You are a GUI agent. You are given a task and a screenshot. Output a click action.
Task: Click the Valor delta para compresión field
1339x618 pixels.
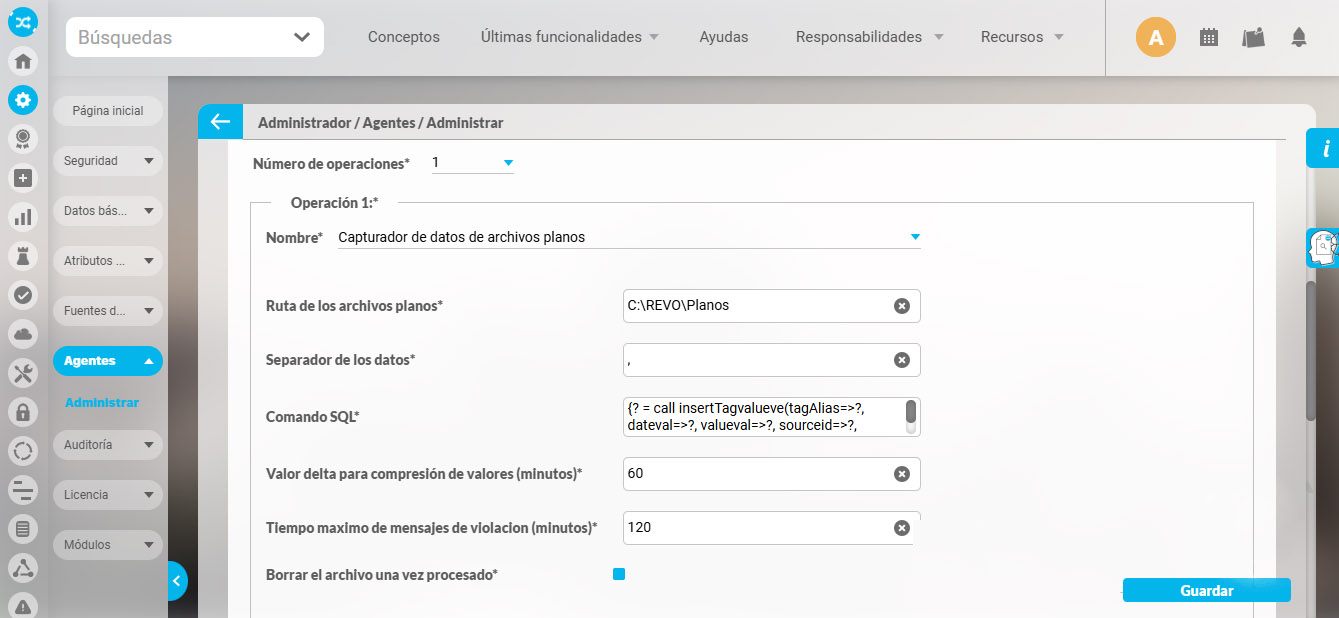(755, 473)
